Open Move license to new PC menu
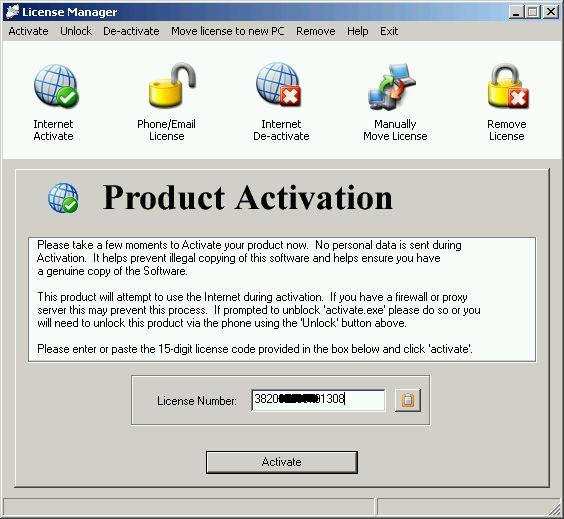564x519 pixels. (x=228, y=31)
